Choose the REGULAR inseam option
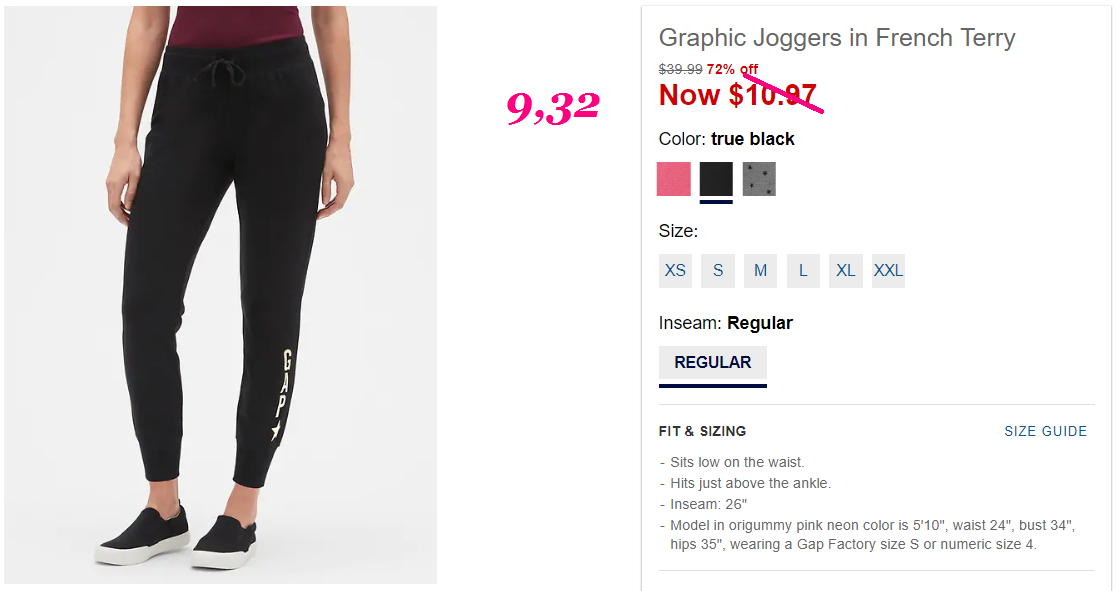The height and width of the screenshot is (591, 1117). pyautogui.click(x=713, y=364)
